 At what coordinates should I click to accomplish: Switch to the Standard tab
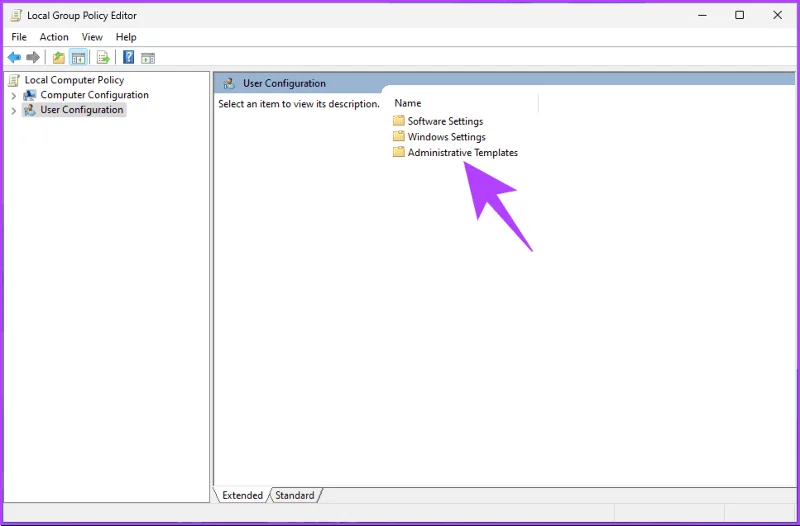tap(295, 495)
